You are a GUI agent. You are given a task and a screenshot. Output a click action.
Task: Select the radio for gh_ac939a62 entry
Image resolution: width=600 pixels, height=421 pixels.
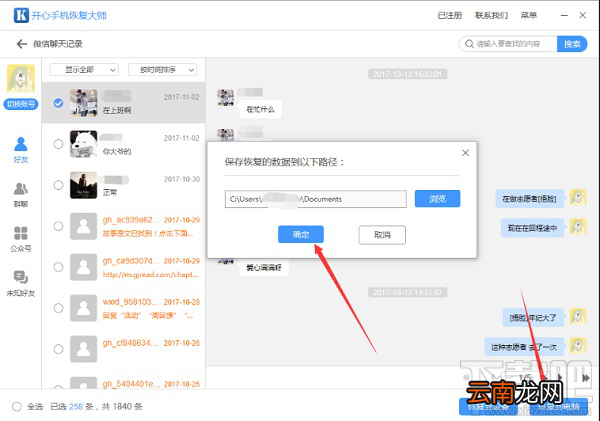click(x=58, y=226)
